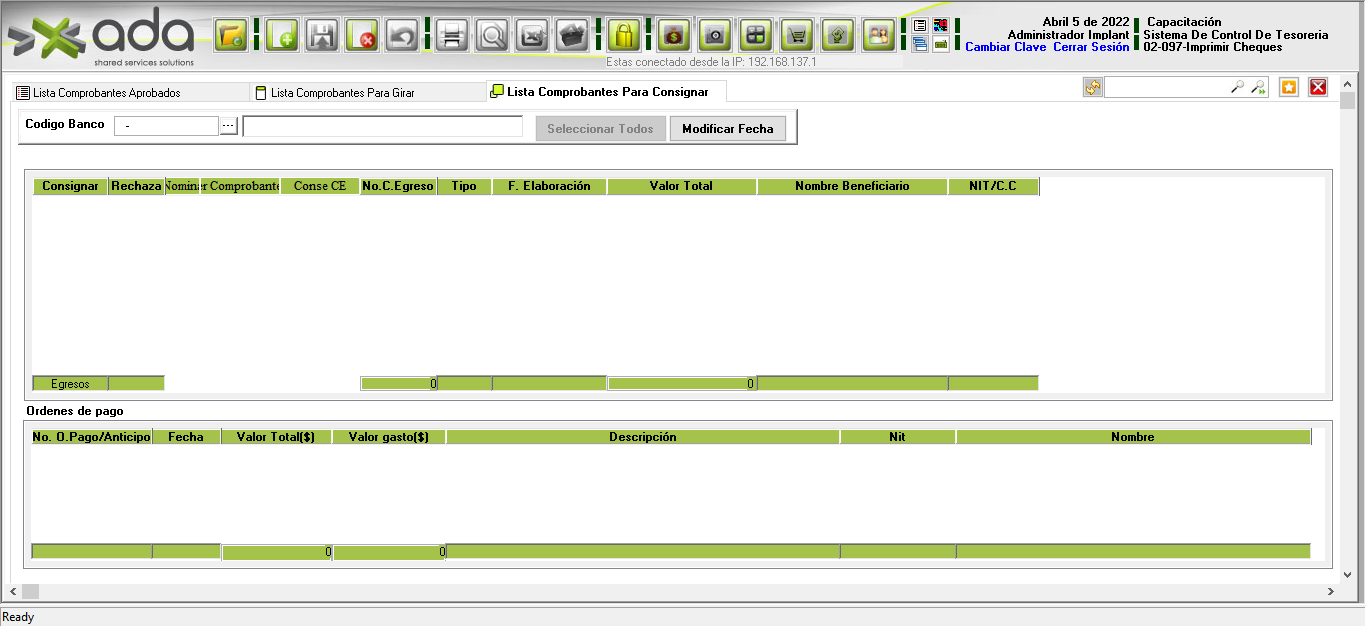This screenshot has height=627, width=1366.
Task: Click the yellow padlock icon
Action: pyautogui.click(x=624, y=36)
